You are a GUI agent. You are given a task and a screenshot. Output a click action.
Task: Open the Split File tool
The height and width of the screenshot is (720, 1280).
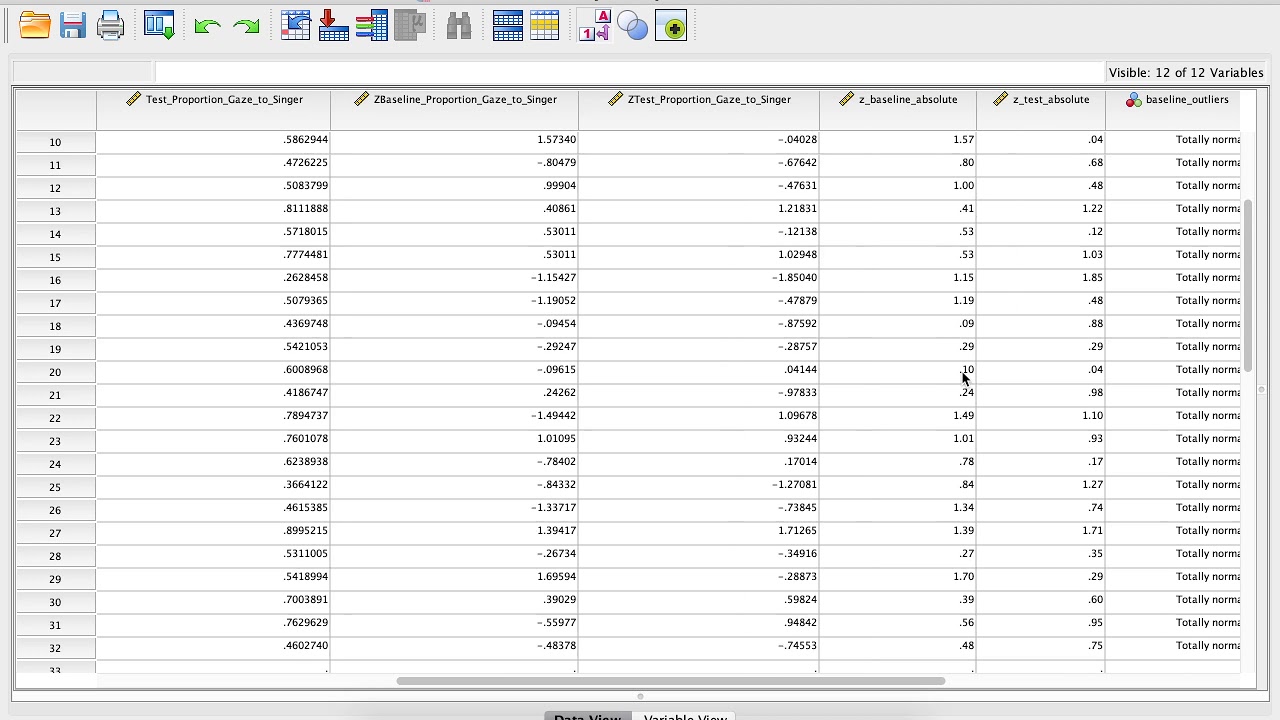(x=508, y=26)
